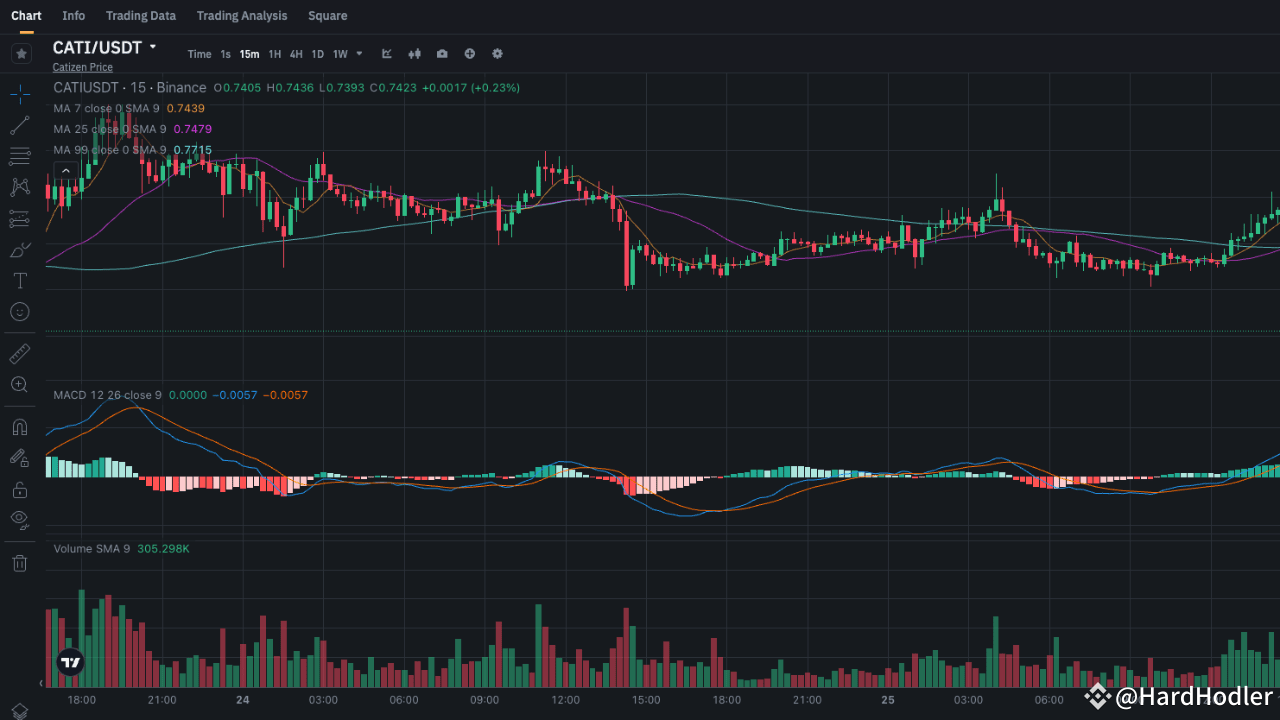The width and height of the screenshot is (1280, 720).
Task: Open the XABCD Pattern tool
Action: [x=20, y=187]
